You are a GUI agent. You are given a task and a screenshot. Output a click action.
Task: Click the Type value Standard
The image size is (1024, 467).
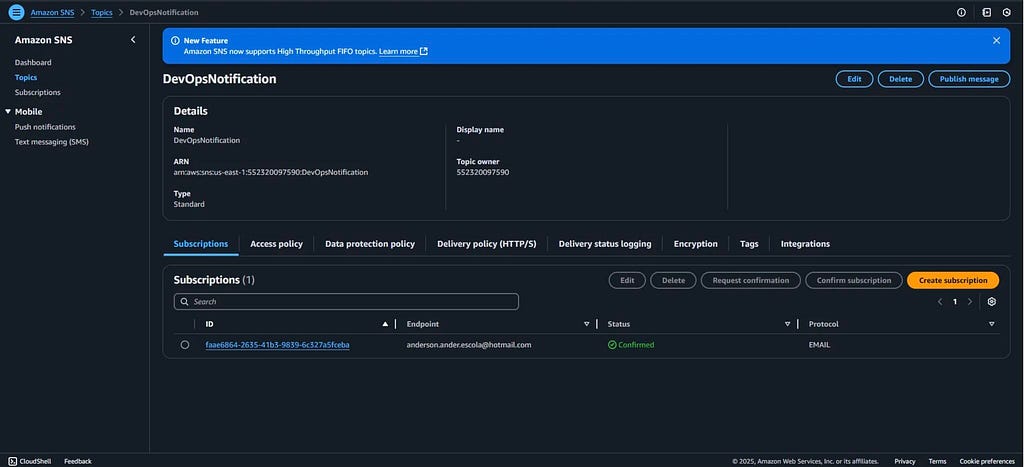(x=189, y=204)
